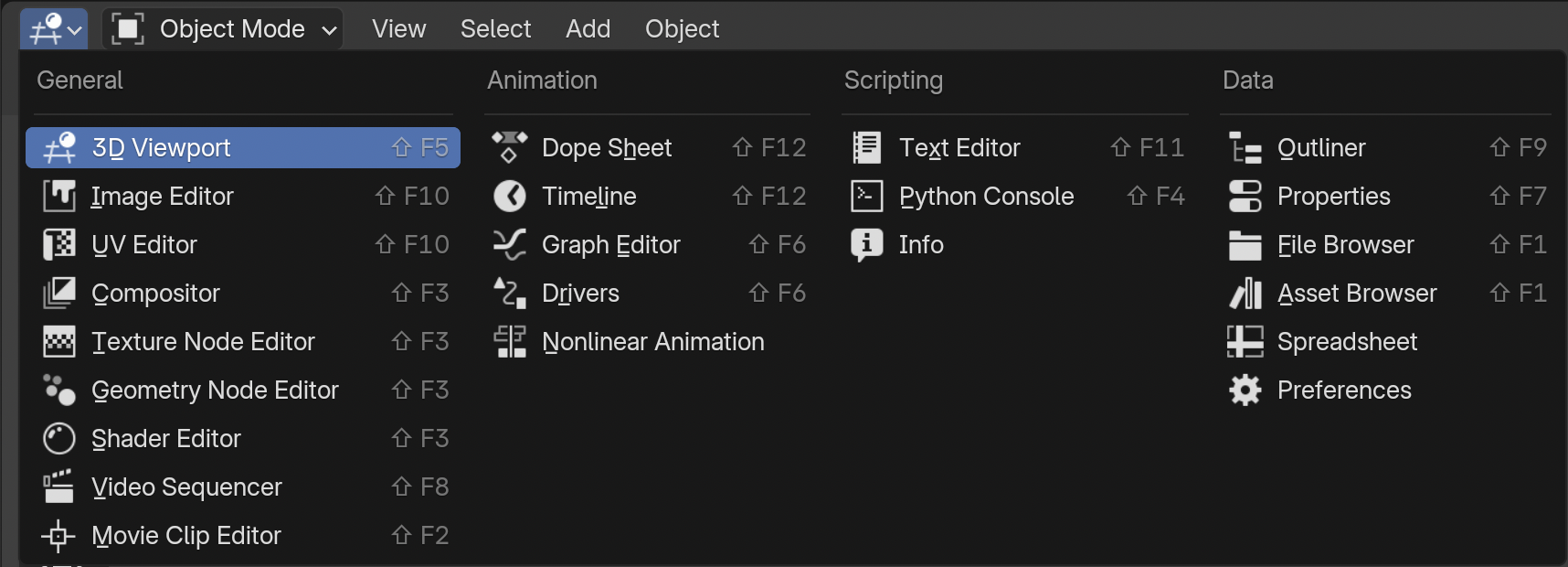1568x567 pixels.
Task: Open the Object Mode dropdown
Action: click(x=223, y=29)
